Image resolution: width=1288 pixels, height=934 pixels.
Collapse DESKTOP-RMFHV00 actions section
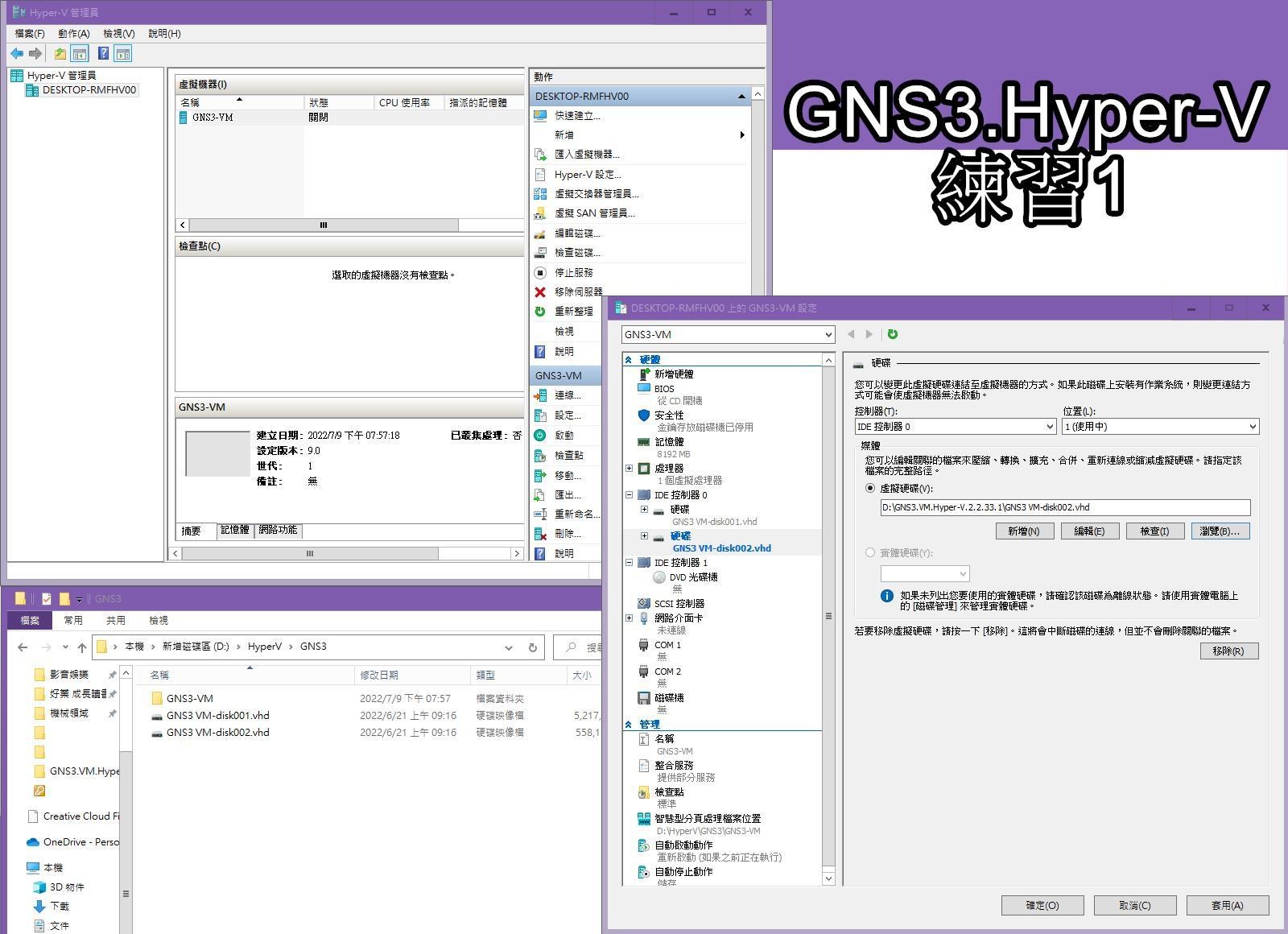pos(741,97)
